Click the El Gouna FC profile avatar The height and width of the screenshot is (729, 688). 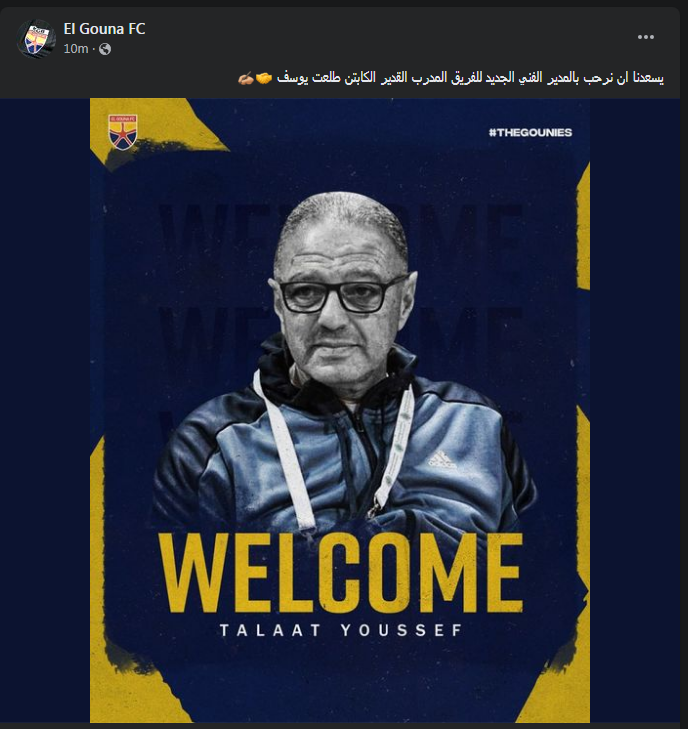pos(36,39)
